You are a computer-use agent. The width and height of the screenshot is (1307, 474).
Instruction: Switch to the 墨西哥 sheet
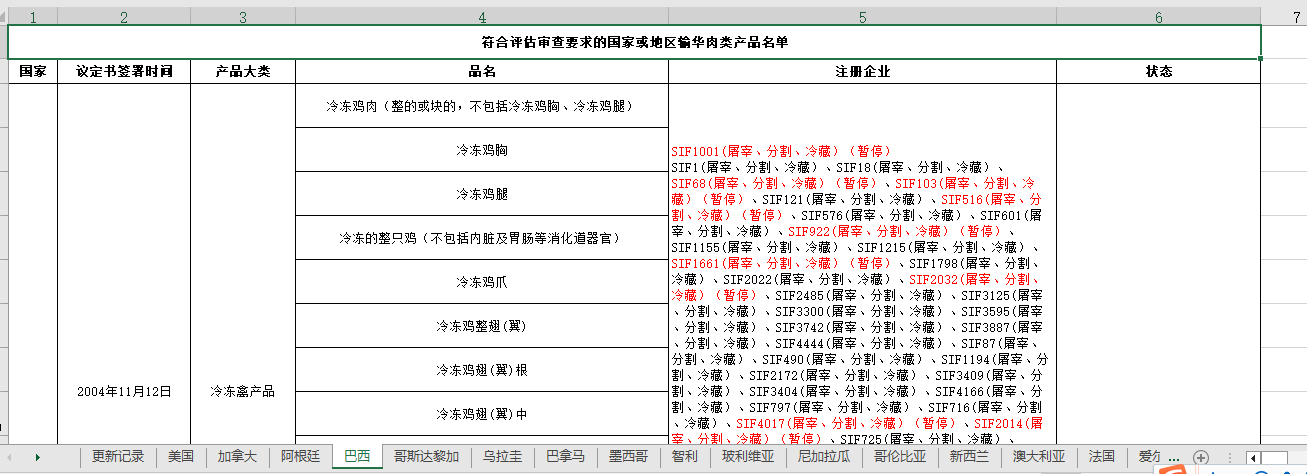click(x=629, y=456)
